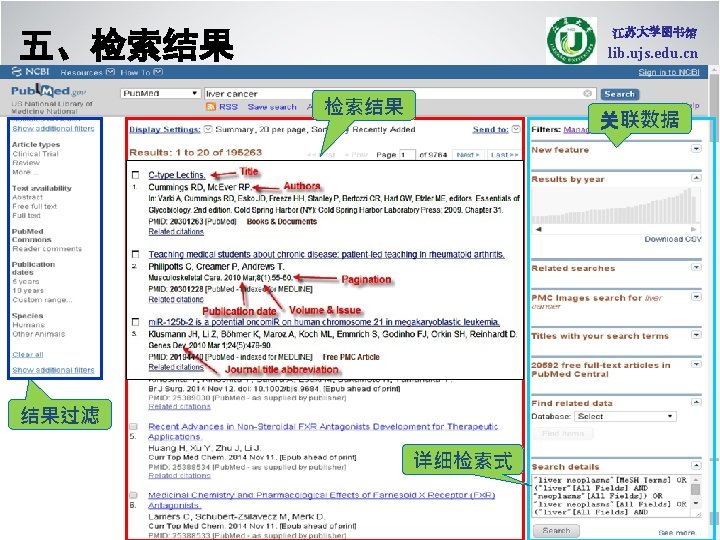Image resolution: width=720 pixels, height=540 pixels.
Task: Click the NCBI logo in header
Action: (x=30, y=72)
